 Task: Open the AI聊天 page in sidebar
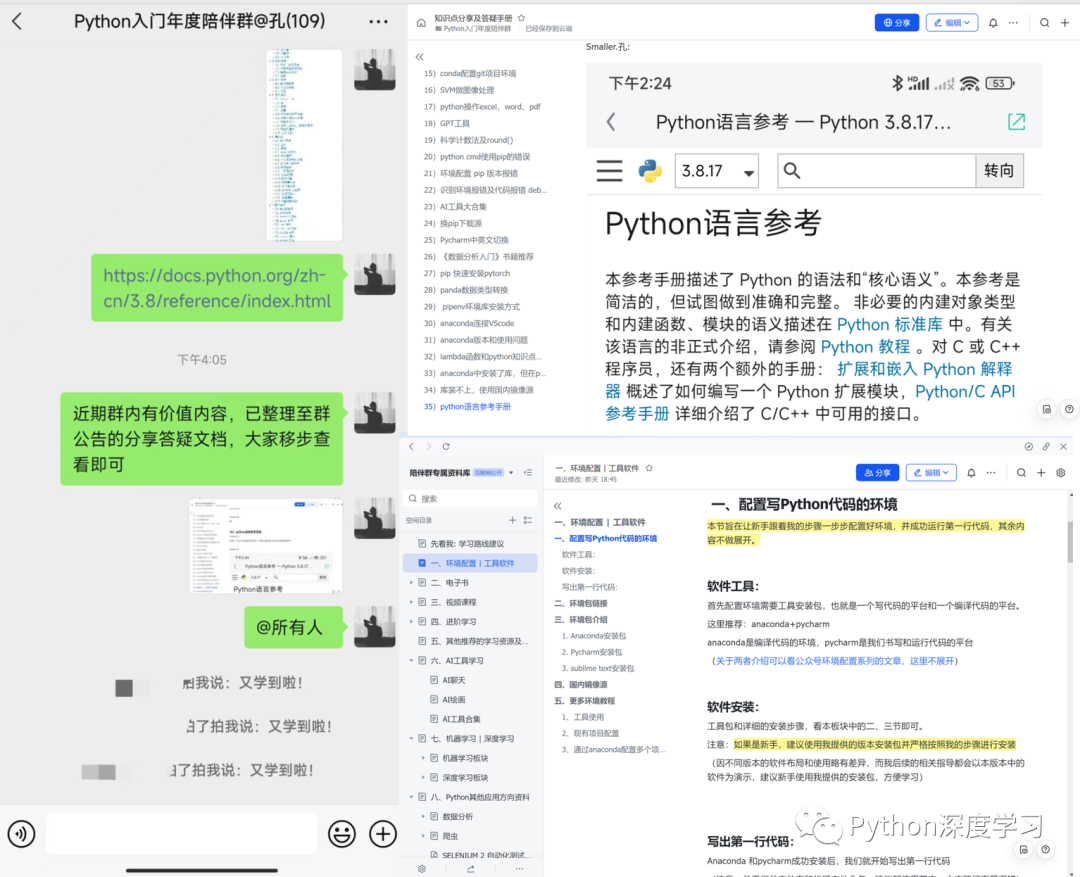[x=454, y=680]
